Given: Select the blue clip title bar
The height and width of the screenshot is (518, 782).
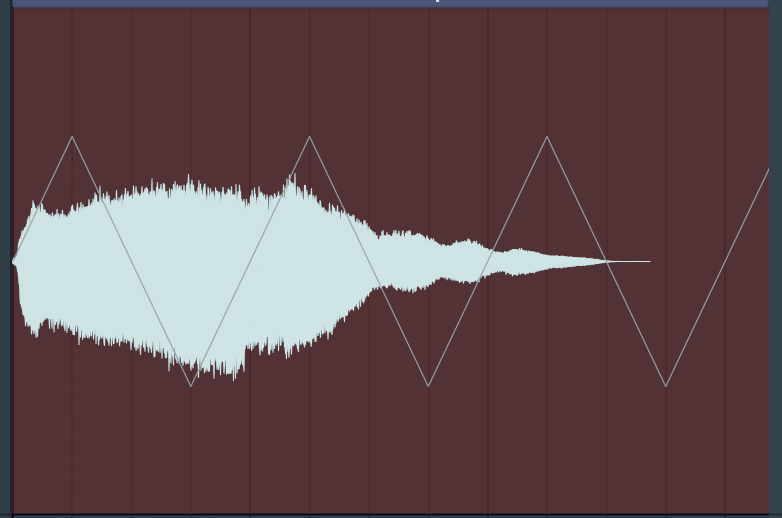Looking at the screenshot, I should [x=390, y=3].
